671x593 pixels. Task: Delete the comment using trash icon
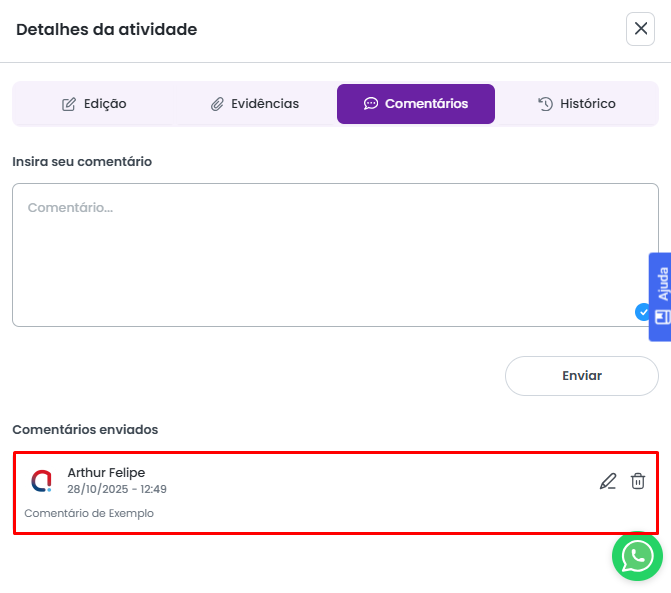(x=638, y=481)
